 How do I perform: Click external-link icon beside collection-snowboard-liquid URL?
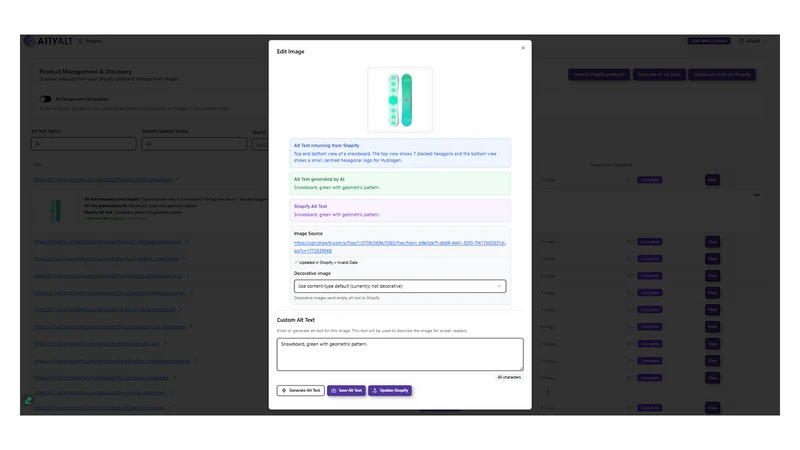click(188, 276)
